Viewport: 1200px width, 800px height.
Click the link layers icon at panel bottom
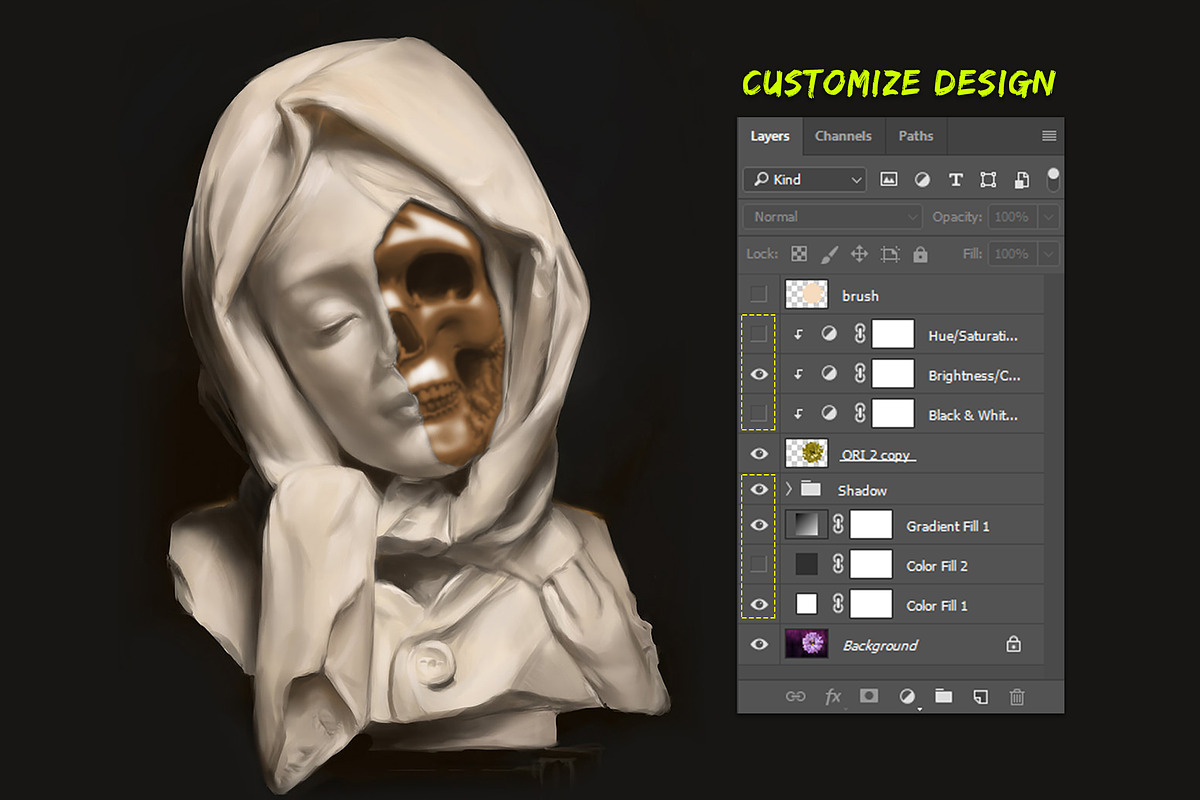(796, 696)
